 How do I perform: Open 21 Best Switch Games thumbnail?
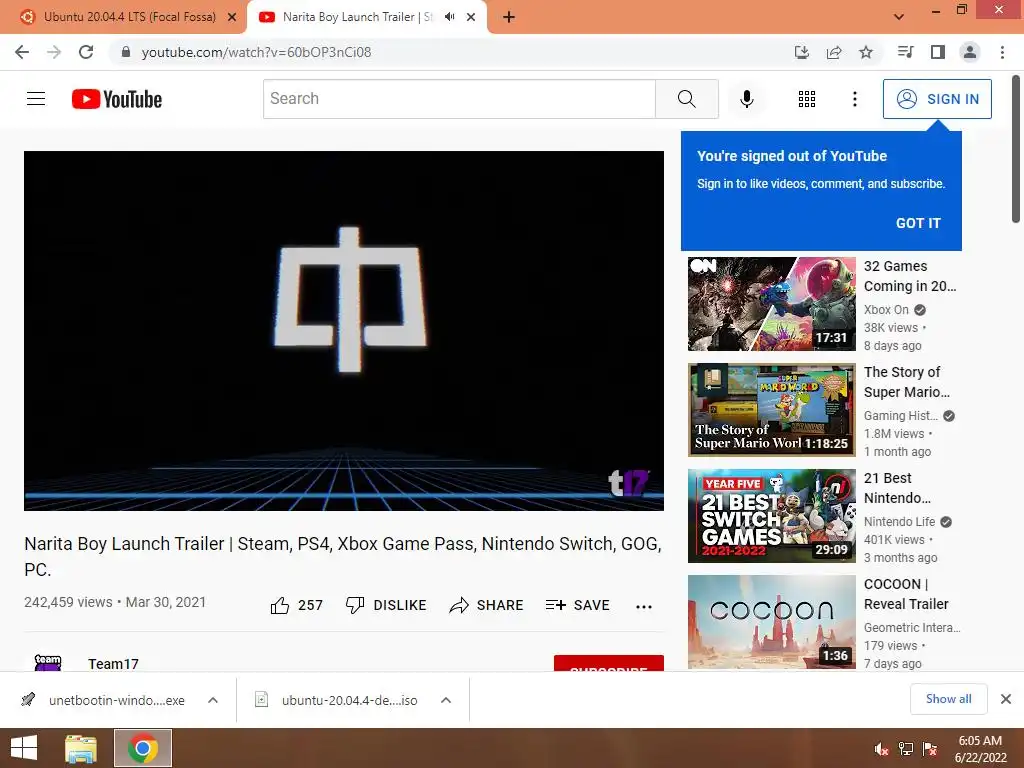(x=772, y=516)
